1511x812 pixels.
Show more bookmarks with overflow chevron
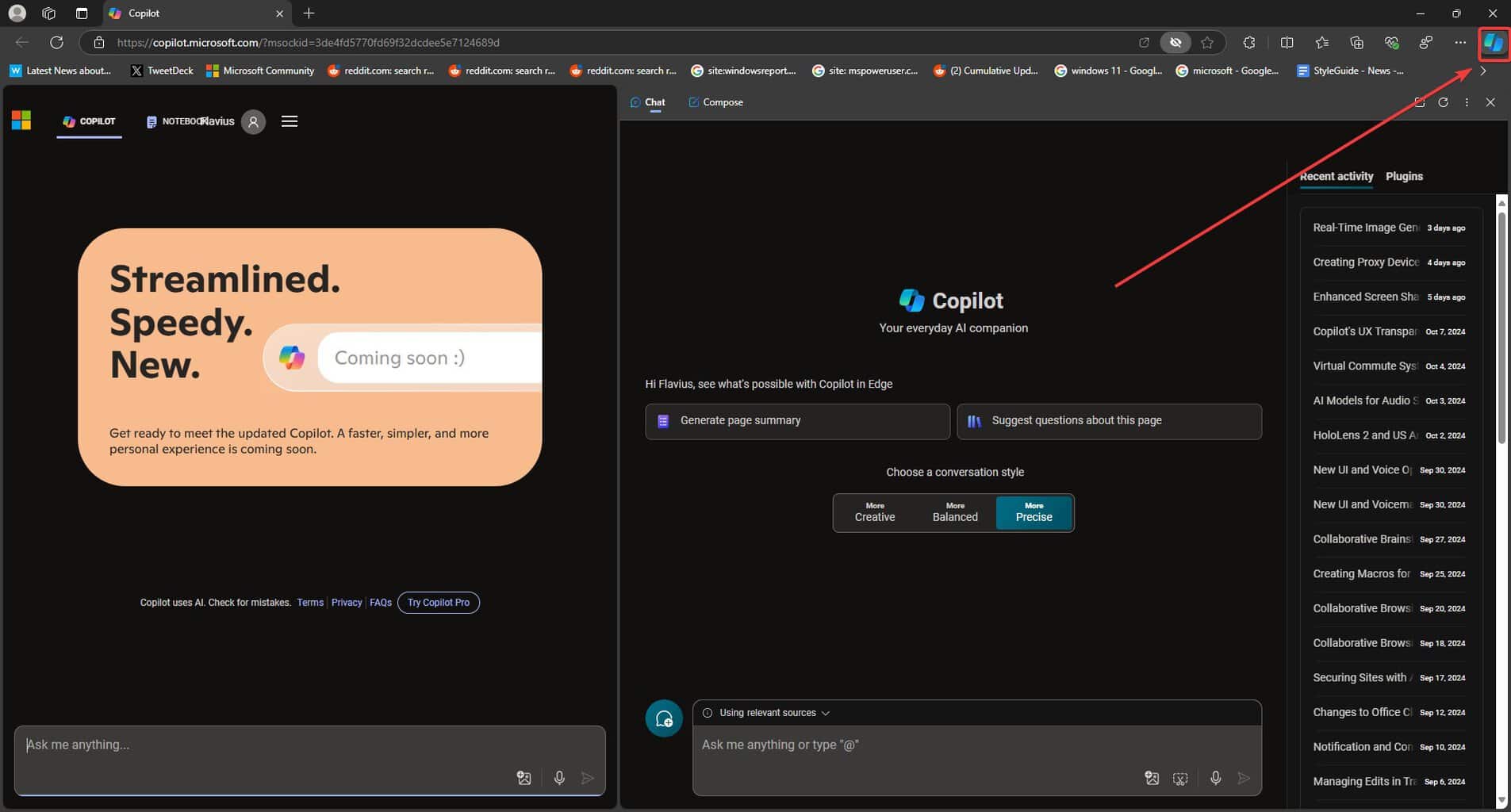1483,71
